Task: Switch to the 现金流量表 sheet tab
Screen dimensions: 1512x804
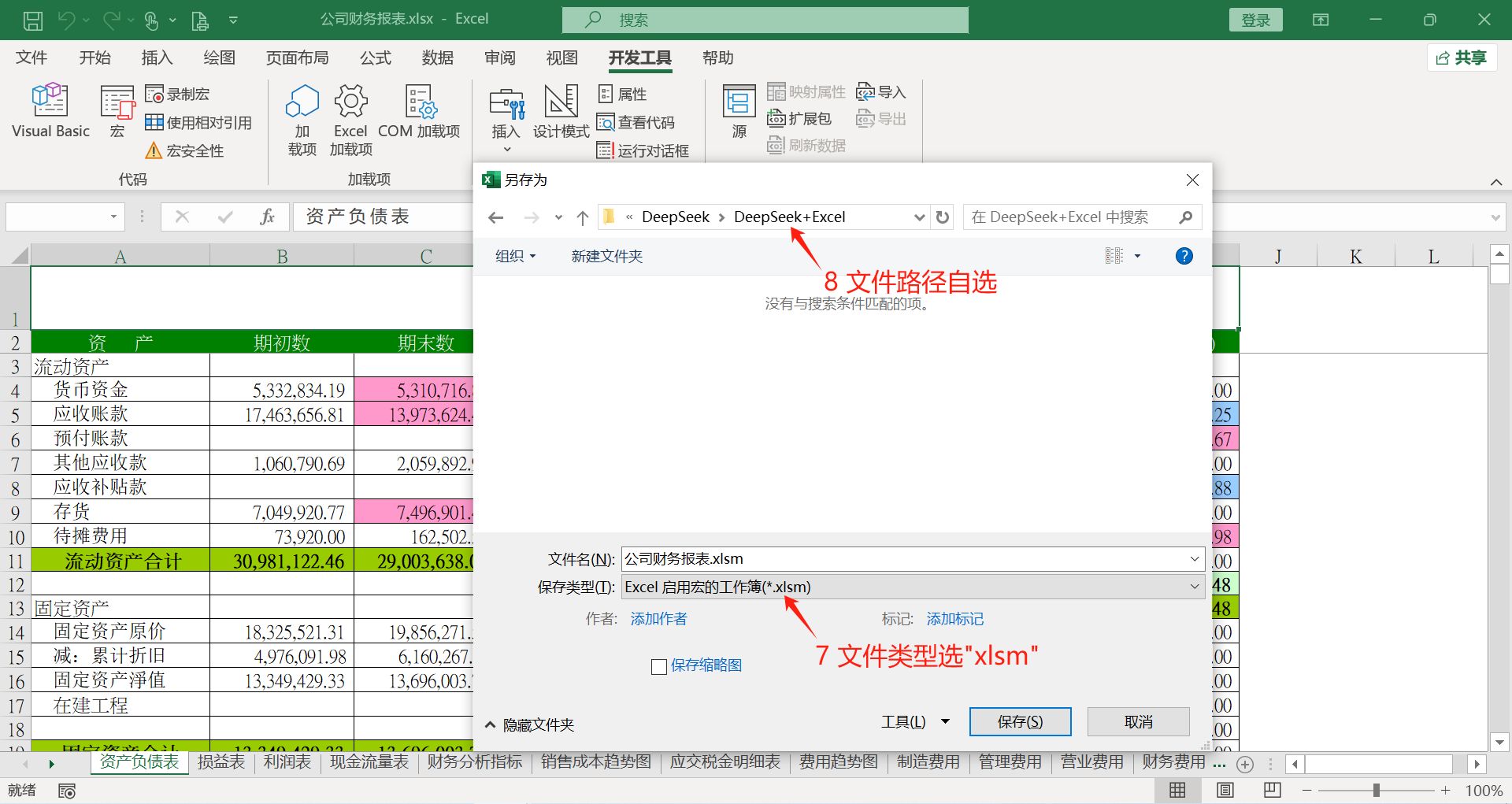Action: [x=369, y=762]
